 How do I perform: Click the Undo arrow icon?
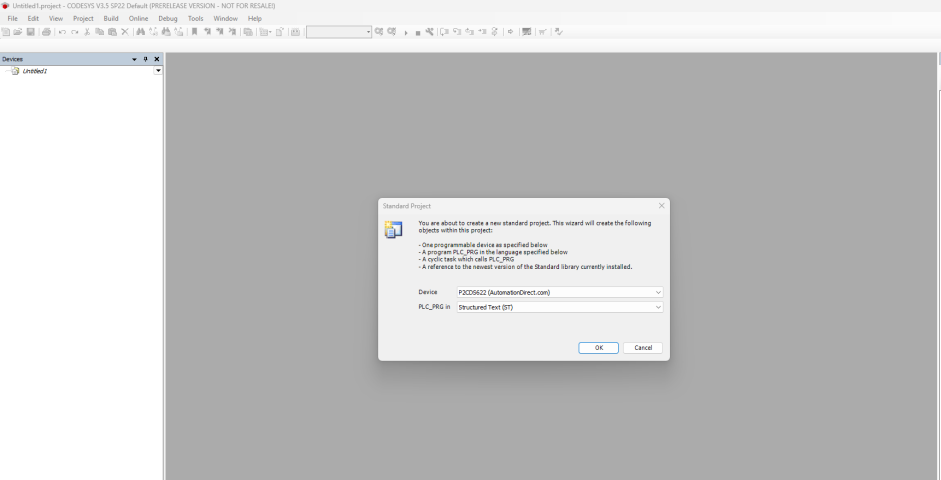pyautogui.click(x=62, y=32)
